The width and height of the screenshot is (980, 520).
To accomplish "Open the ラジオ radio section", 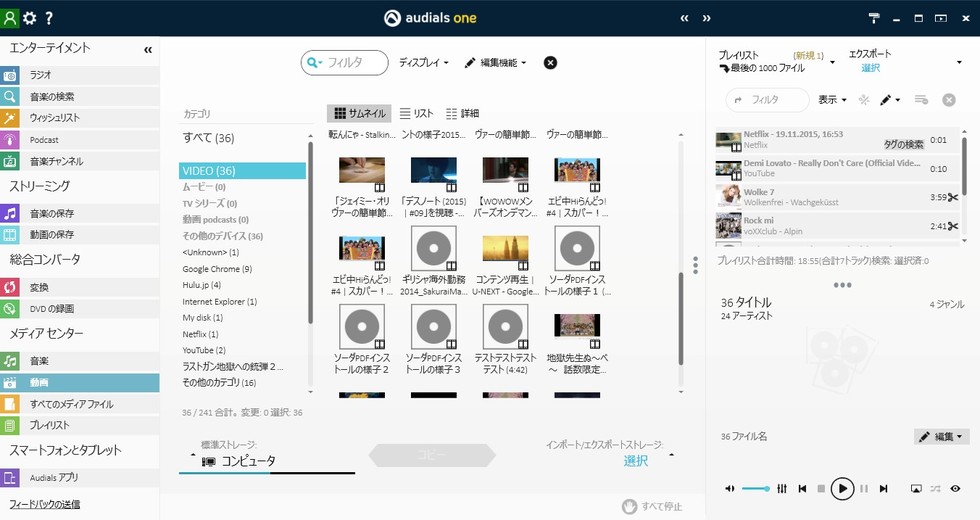I will [x=79, y=75].
